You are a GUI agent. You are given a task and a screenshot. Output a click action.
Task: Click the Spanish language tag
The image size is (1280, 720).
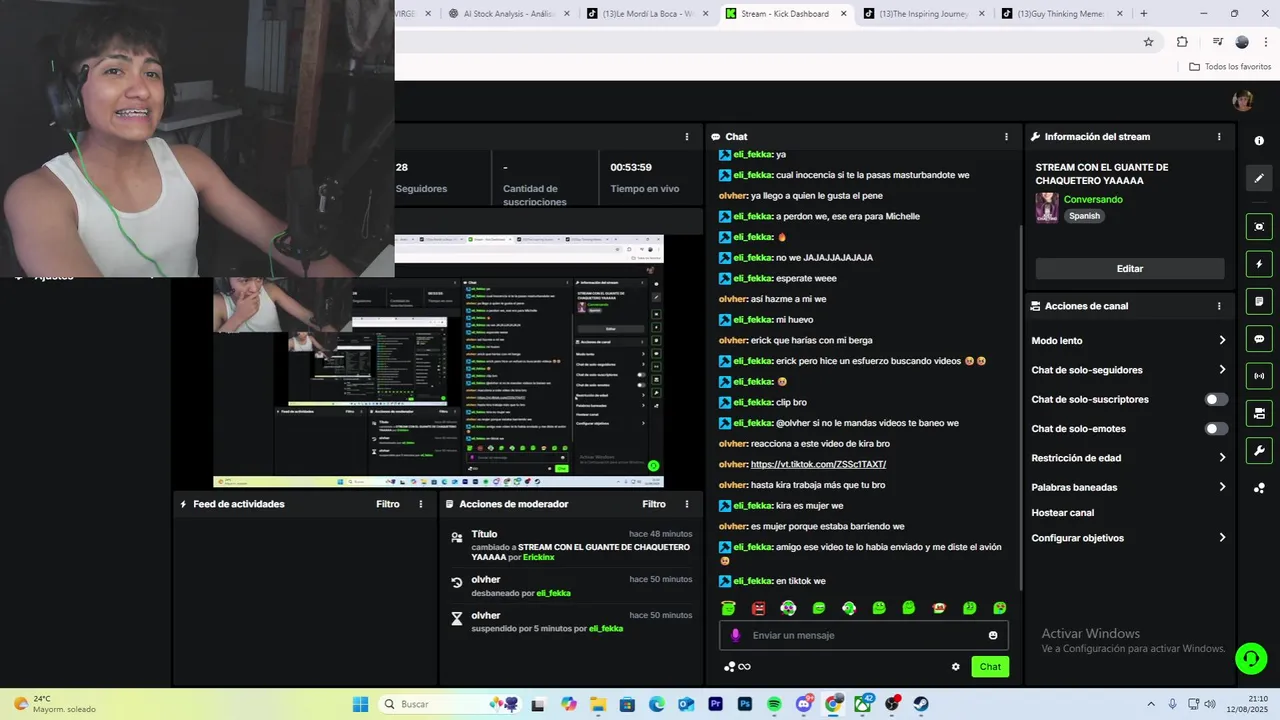coord(1084,216)
